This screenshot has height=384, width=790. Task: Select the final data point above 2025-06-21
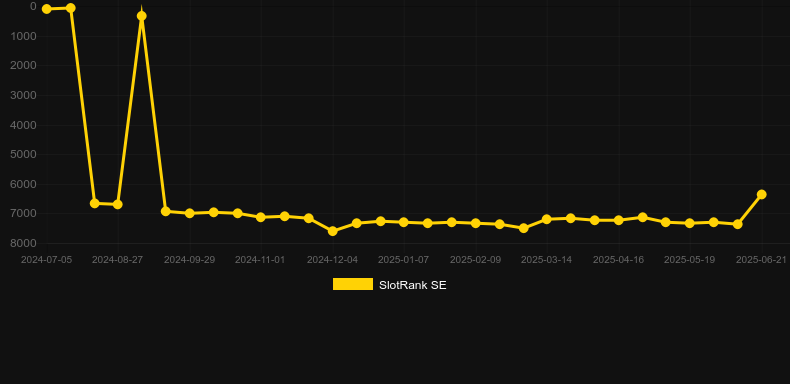(x=761, y=194)
